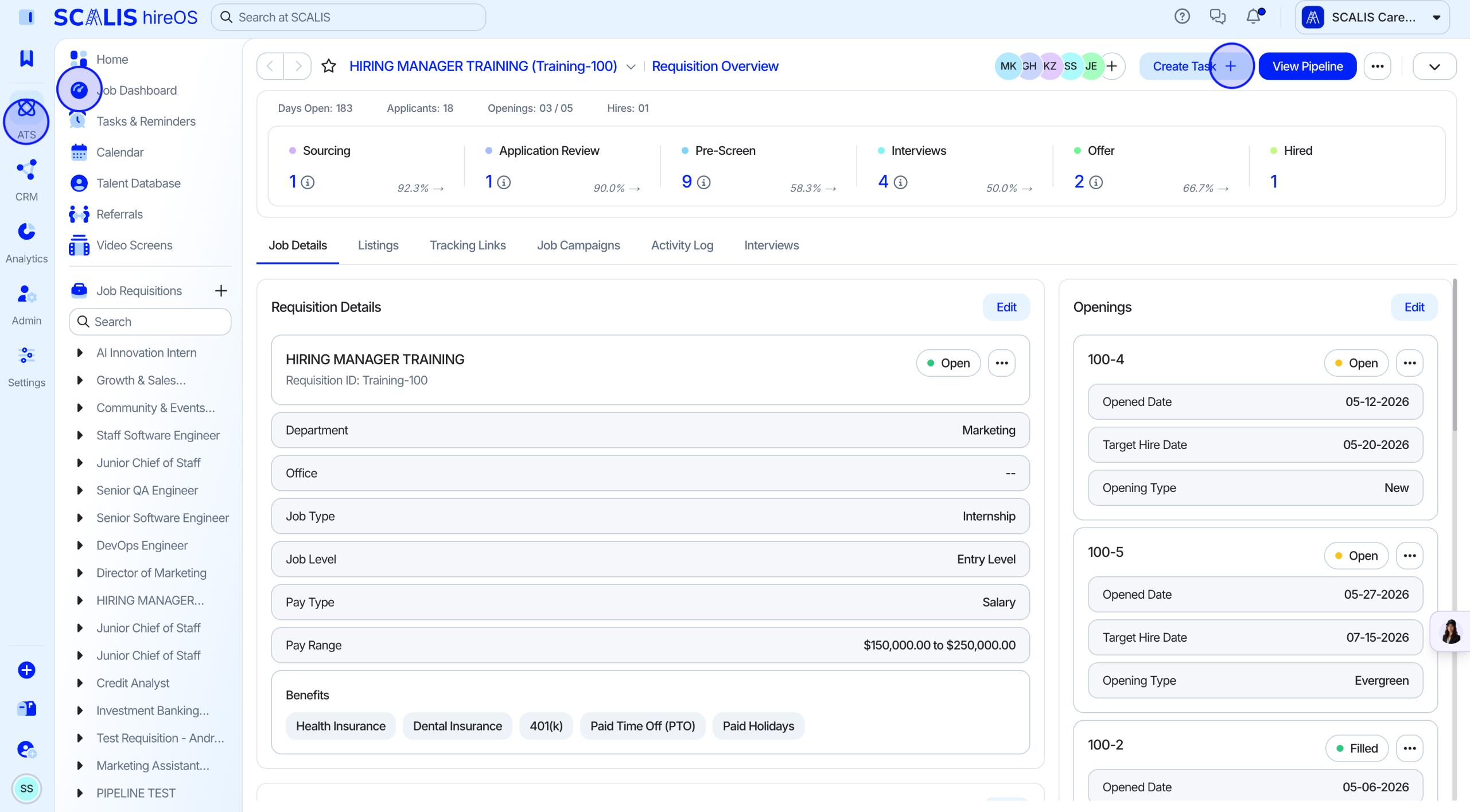
Task: Star the HIRING MANAGER TRAINING requisition
Action: 328,66
